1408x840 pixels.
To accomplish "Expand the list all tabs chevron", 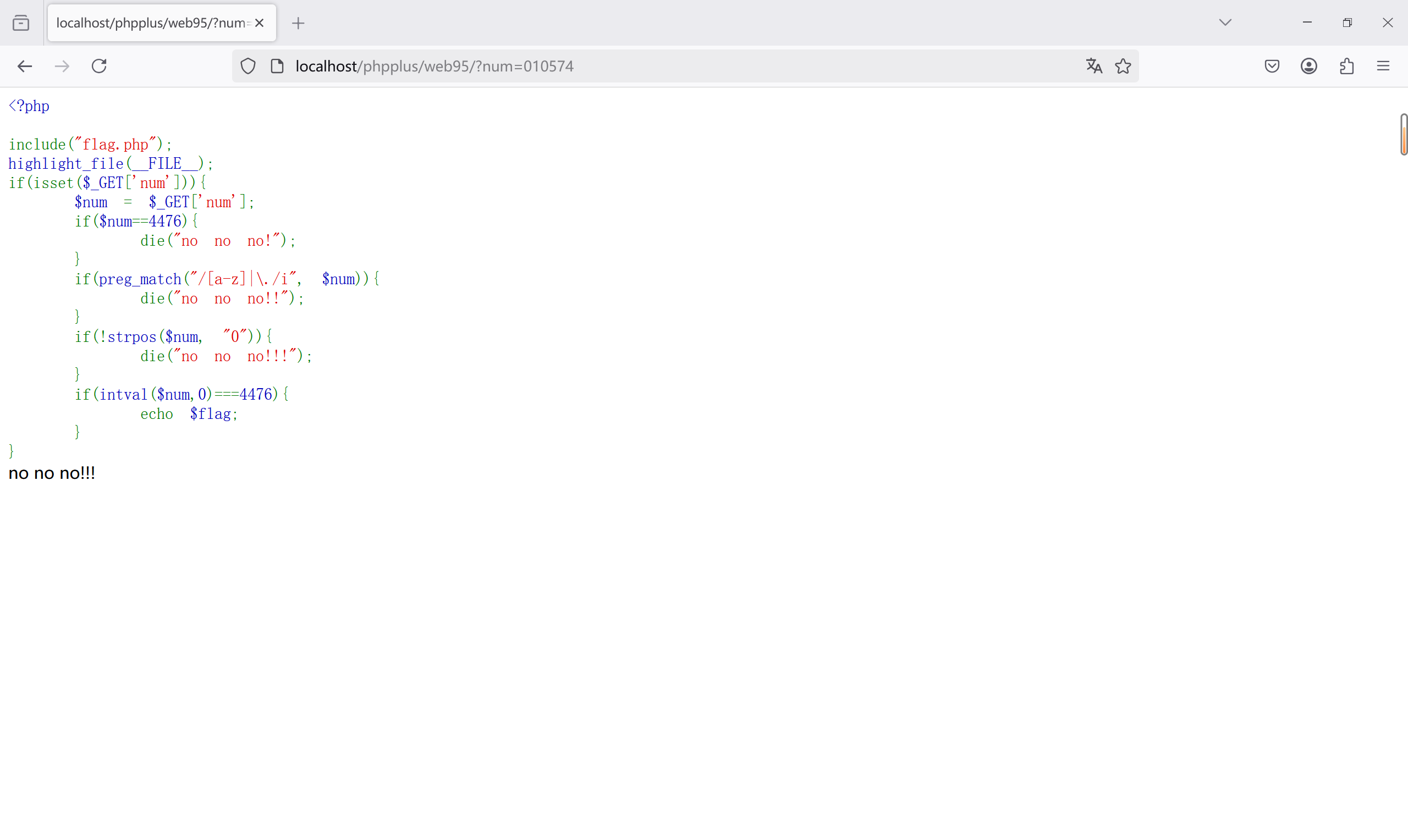I will (x=1225, y=23).
